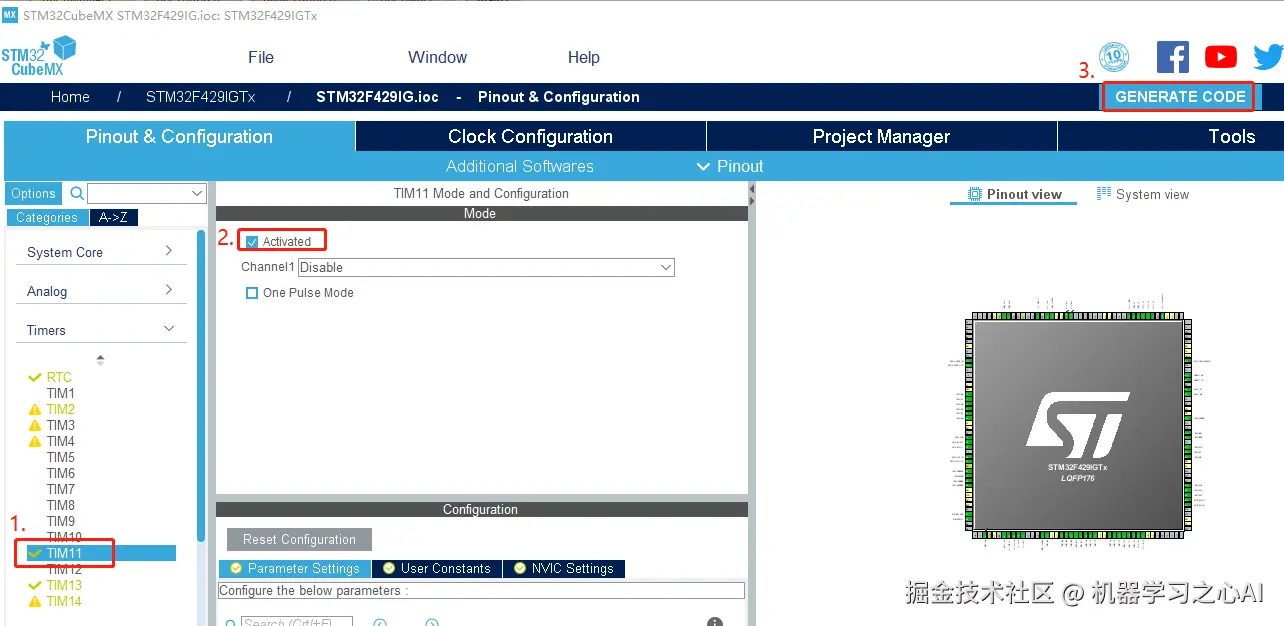
Task: Switch to Project Manager tab
Action: (x=881, y=136)
